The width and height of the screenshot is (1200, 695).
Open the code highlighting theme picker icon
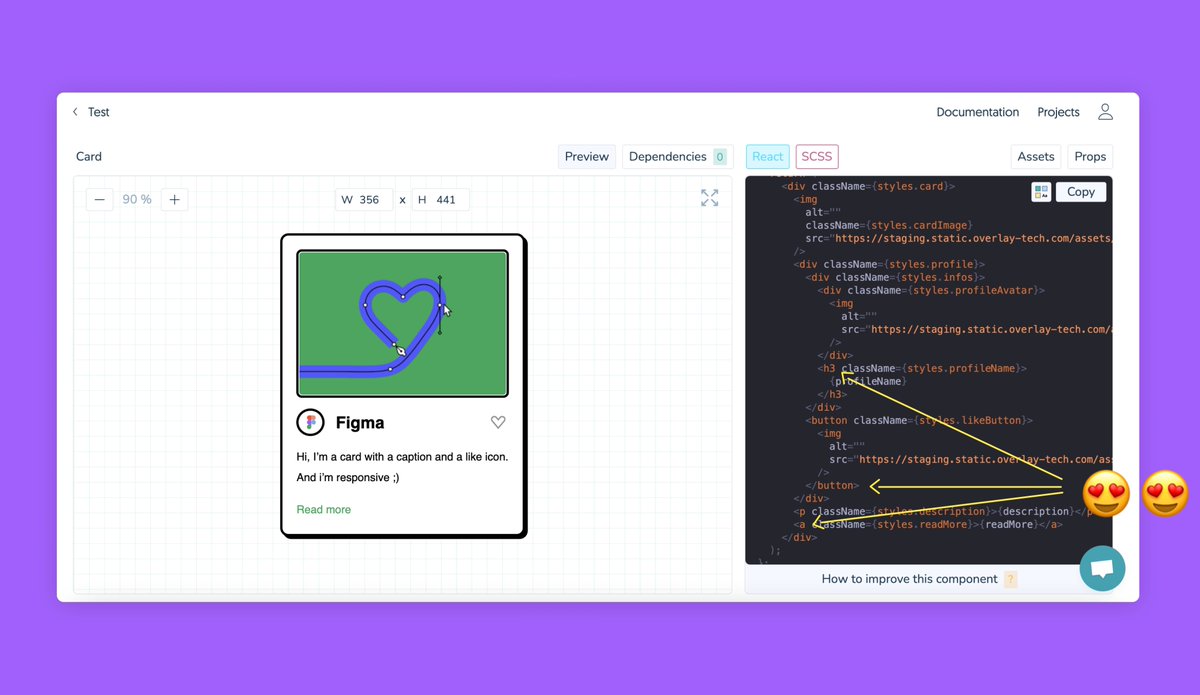coord(1041,191)
